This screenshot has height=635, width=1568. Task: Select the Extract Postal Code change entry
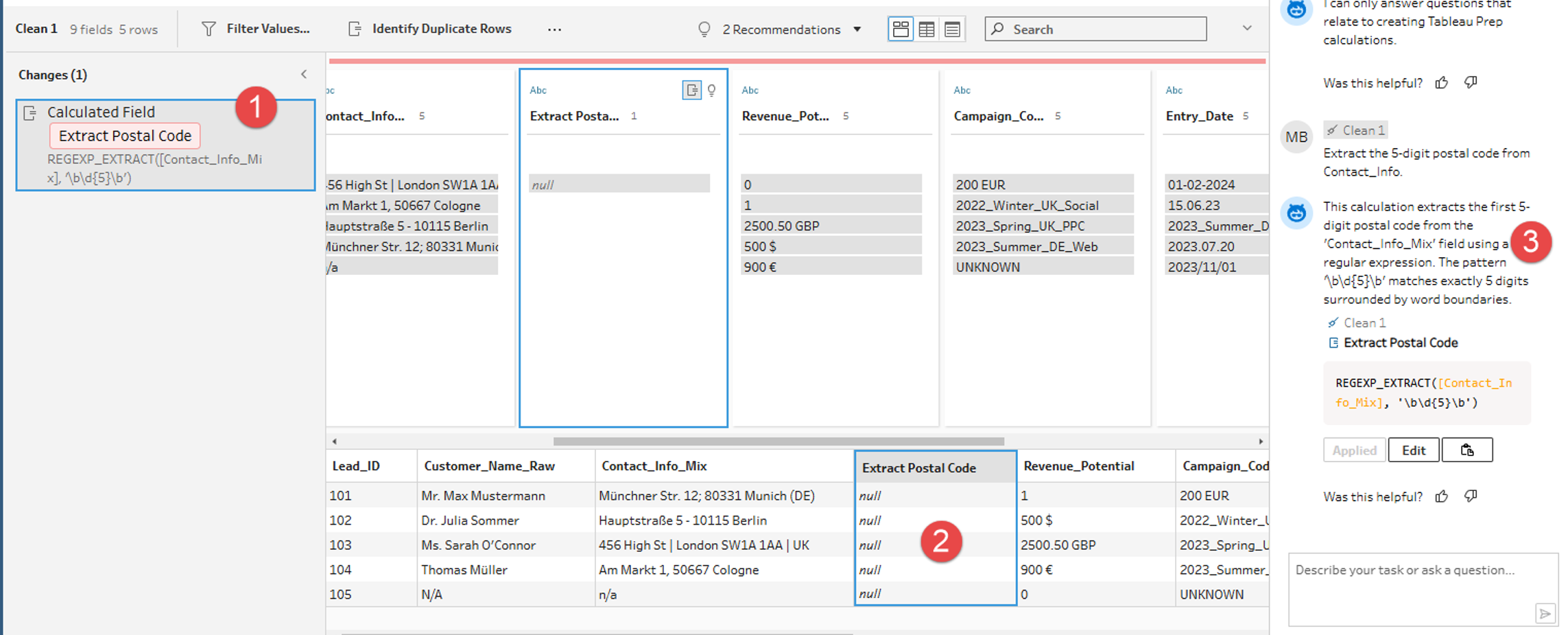125,136
